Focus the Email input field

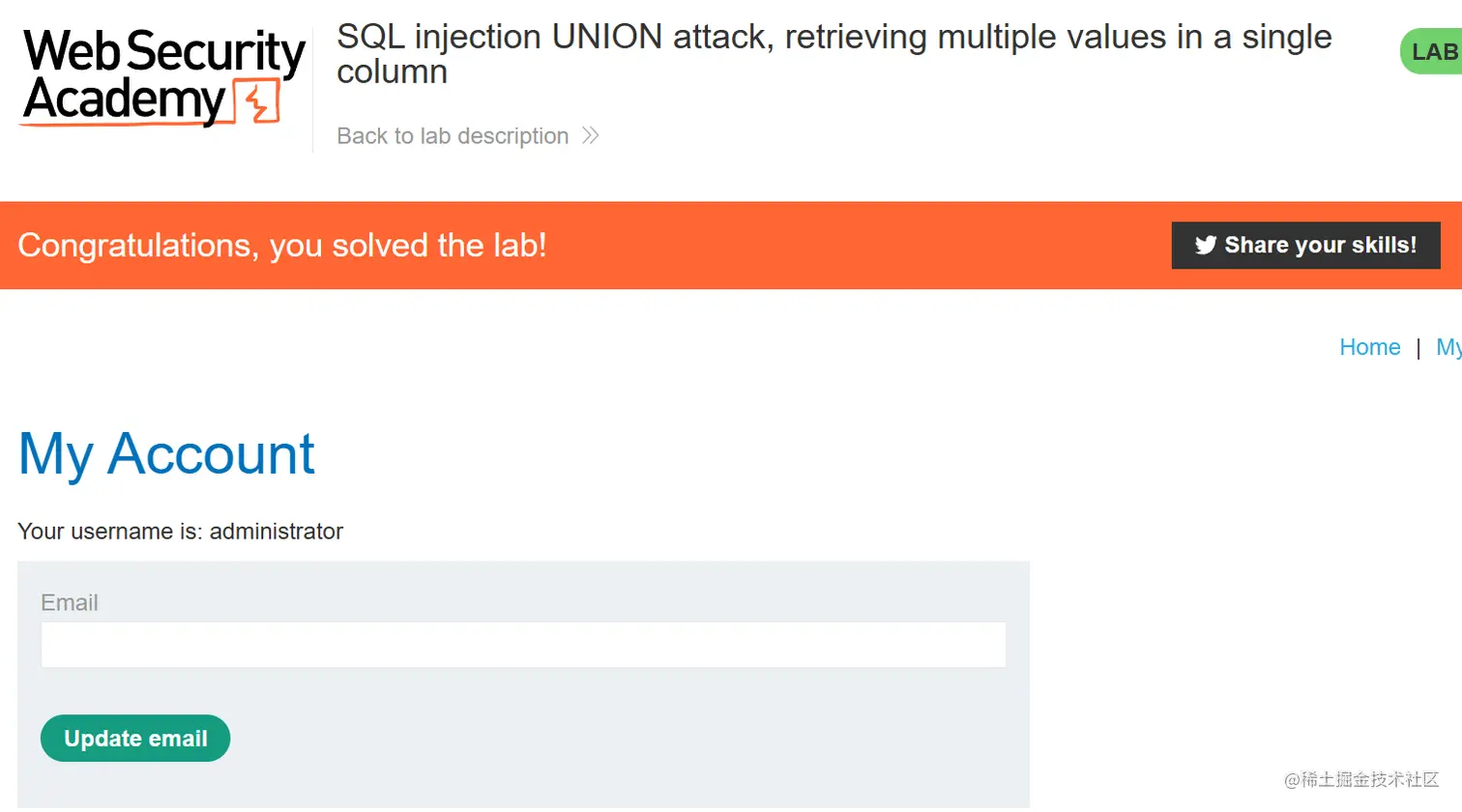click(523, 645)
